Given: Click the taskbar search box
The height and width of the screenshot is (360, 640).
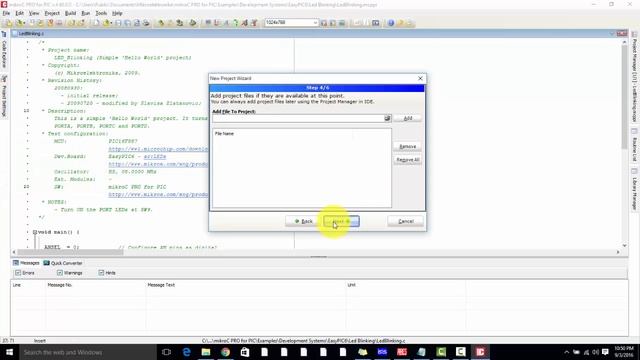Looking at the screenshot, I should point(87,352).
